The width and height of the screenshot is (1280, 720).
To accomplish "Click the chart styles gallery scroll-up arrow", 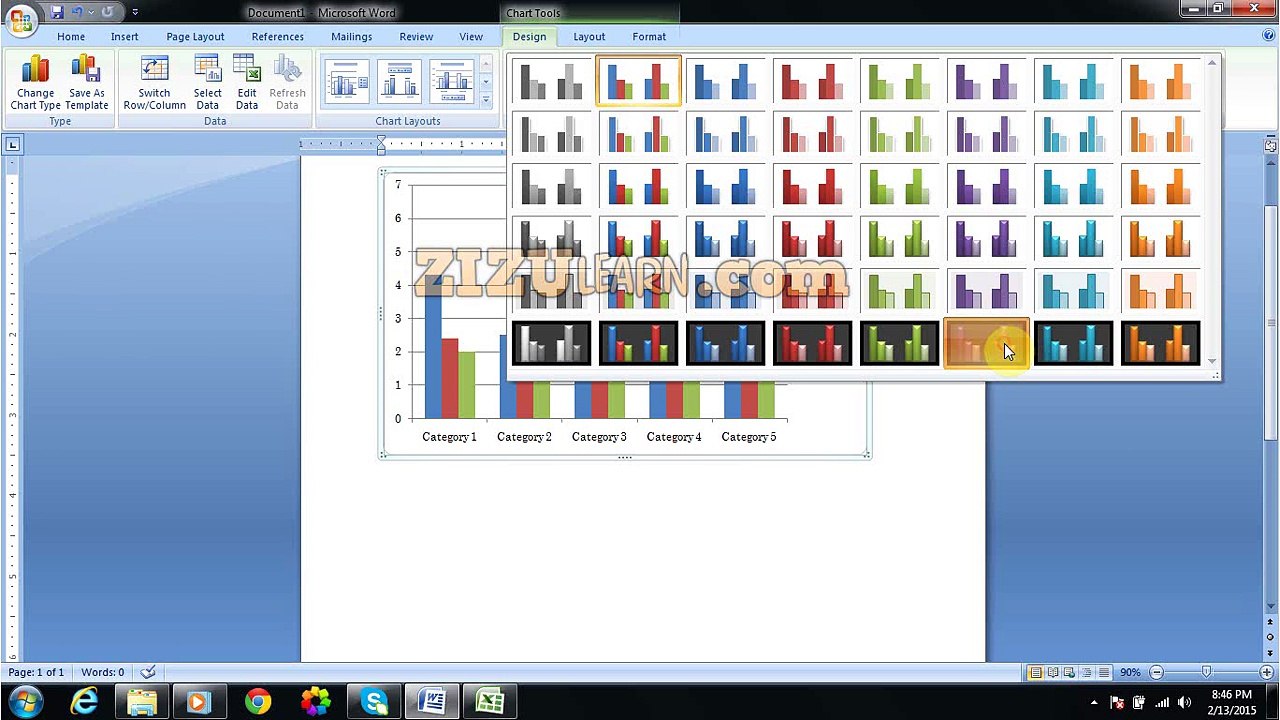I will click(x=1212, y=64).
